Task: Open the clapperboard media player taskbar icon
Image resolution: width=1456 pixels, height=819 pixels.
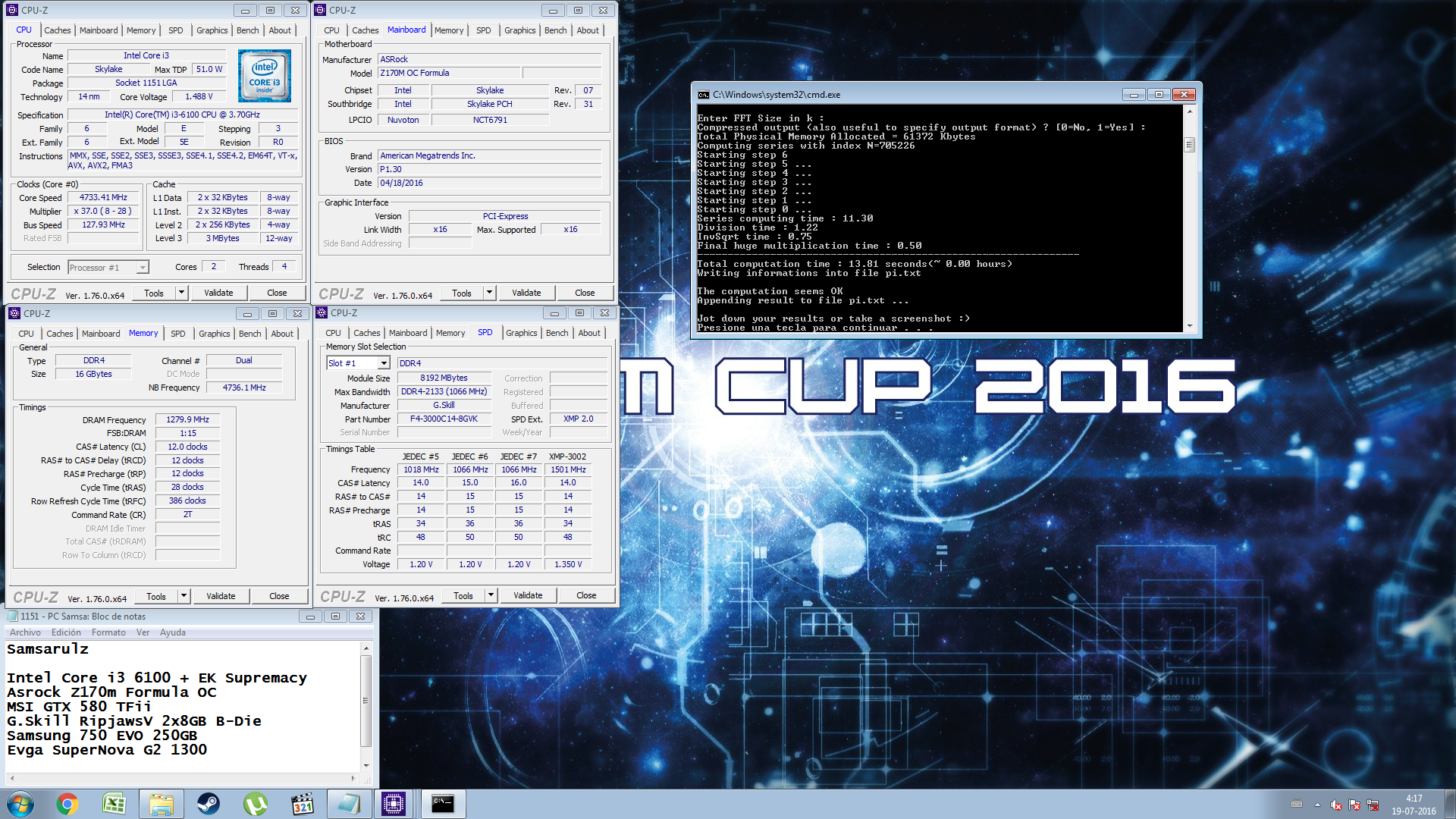Action: 303,804
